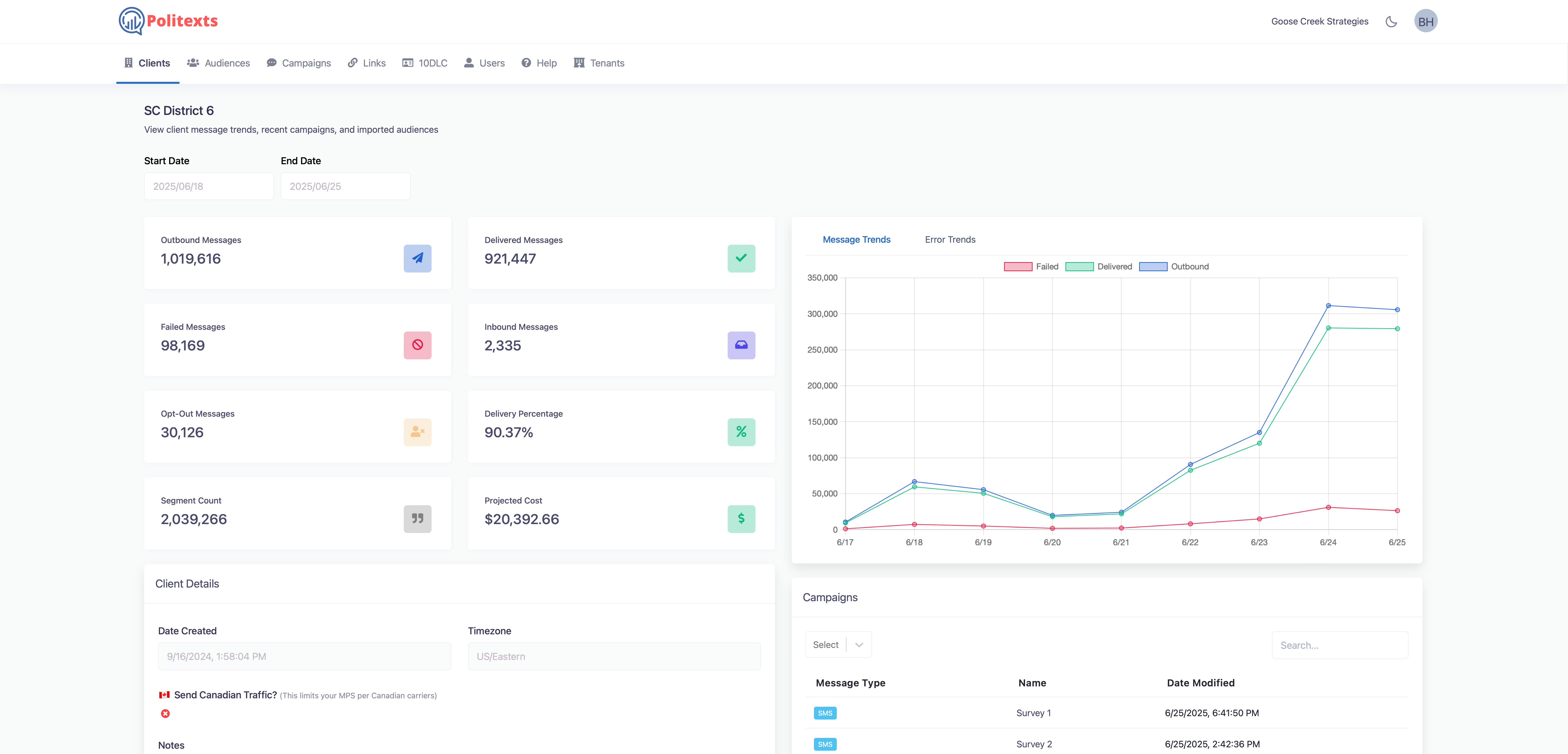
Task: Toggle the Delivered legend swatch
Action: pyautogui.click(x=1079, y=267)
